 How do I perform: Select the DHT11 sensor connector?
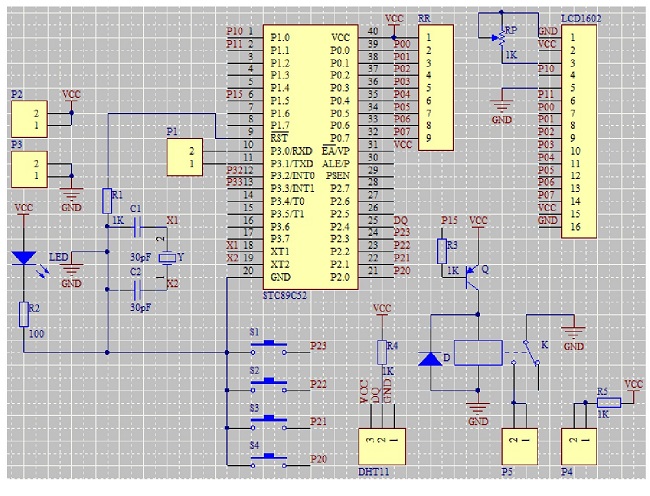(x=382, y=447)
